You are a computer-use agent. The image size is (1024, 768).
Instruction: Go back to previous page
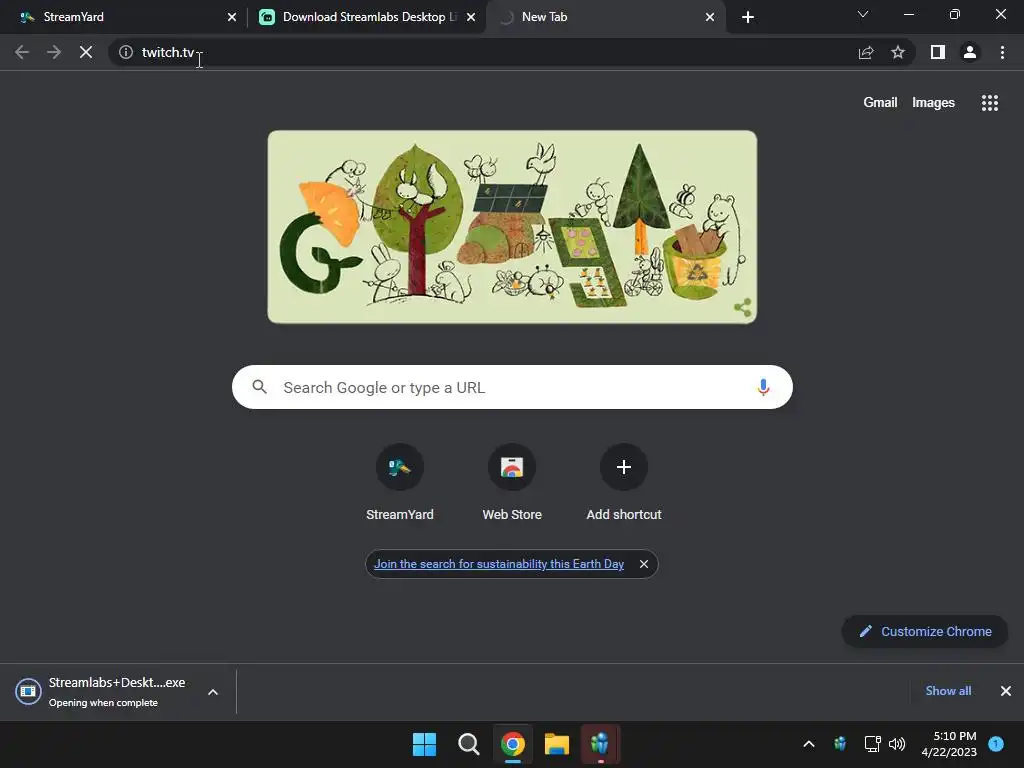coord(22,52)
